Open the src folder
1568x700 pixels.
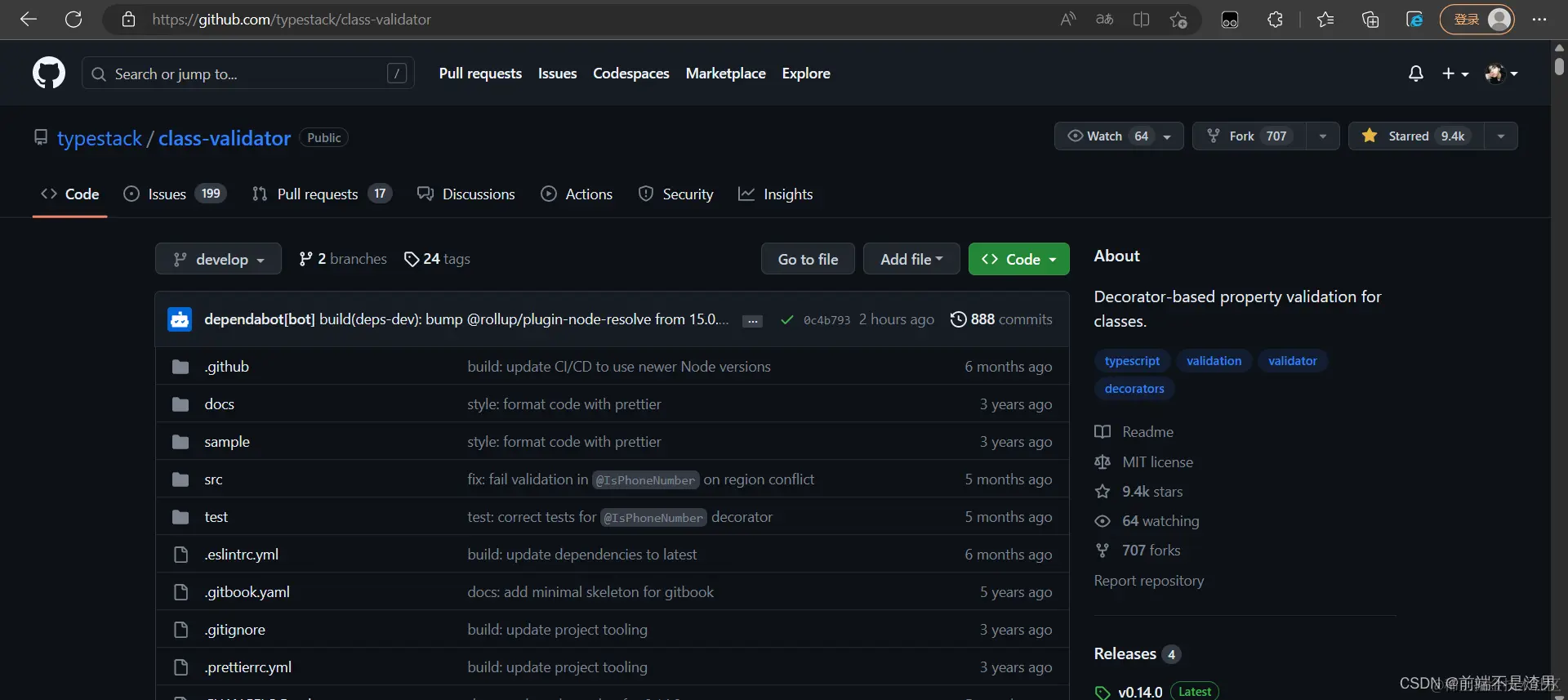pyautogui.click(x=213, y=479)
